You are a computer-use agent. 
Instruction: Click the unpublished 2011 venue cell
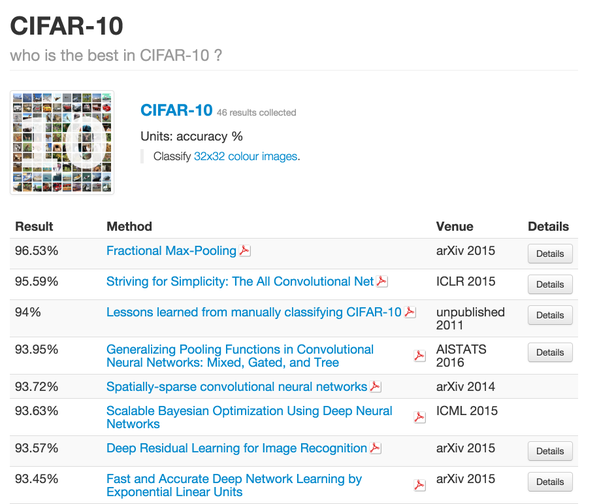(470, 319)
